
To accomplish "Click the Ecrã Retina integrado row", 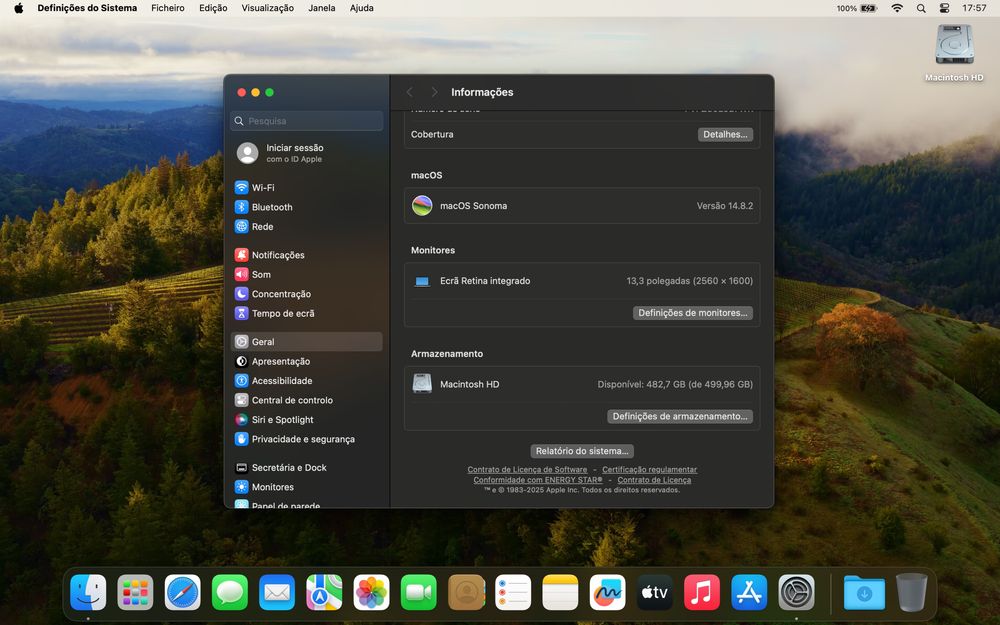I will (582, 281).
